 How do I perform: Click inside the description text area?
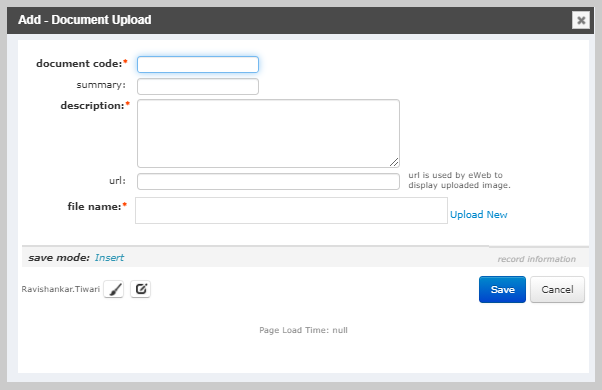268,134
